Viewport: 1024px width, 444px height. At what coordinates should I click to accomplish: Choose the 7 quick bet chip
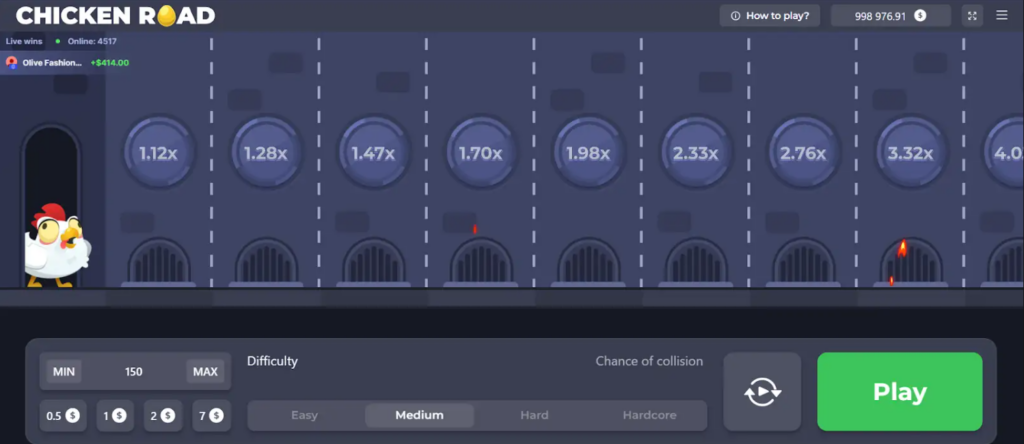(x=212, y=415)
